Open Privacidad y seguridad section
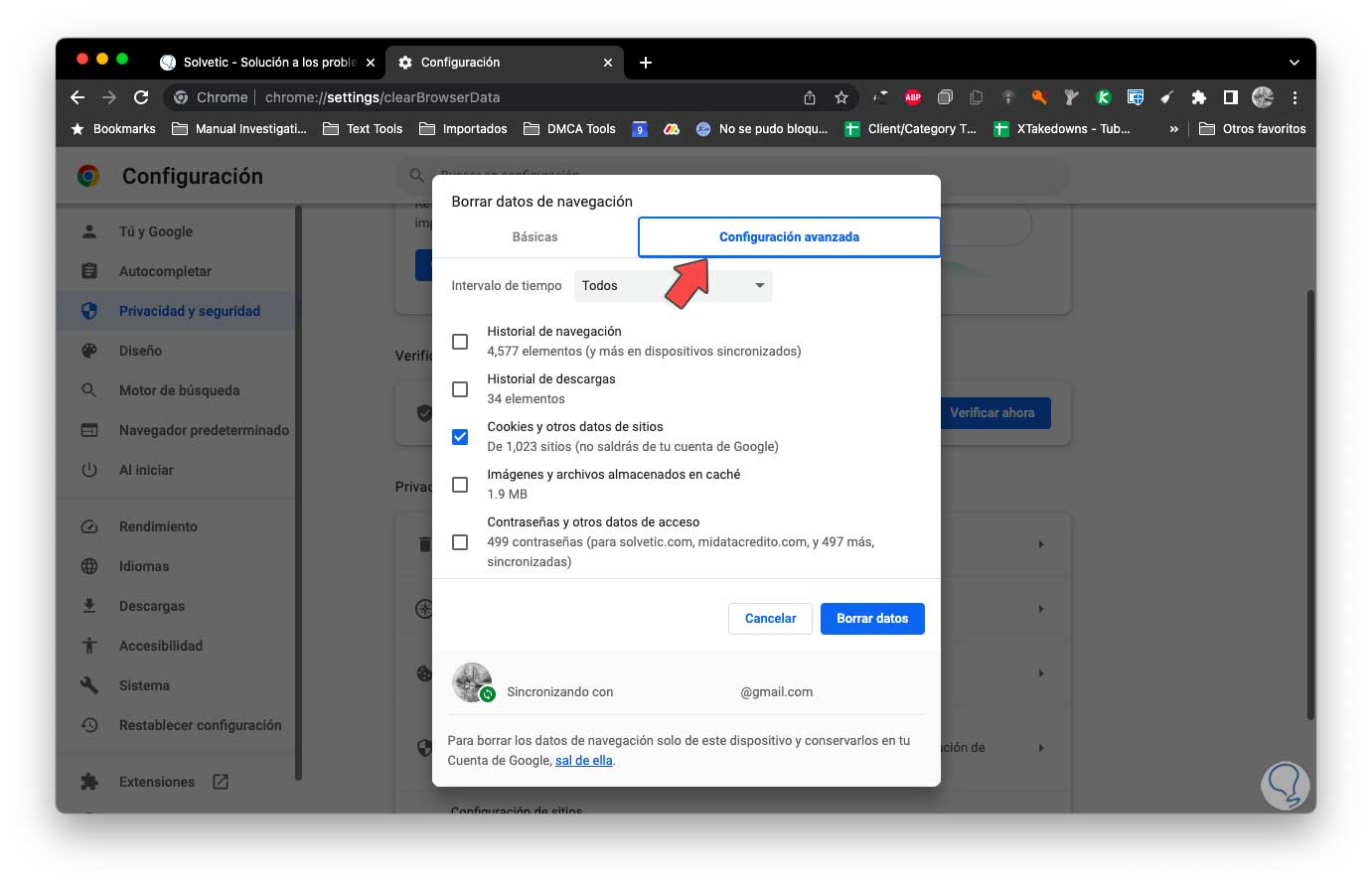Image resolution: width=1372 pixels, height=887 pixels. pyautogui.click(x=177, y=311)
